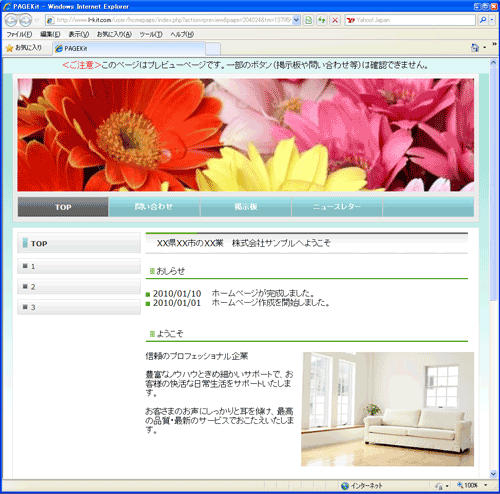Click the living room sofa photo

point(387,409)
